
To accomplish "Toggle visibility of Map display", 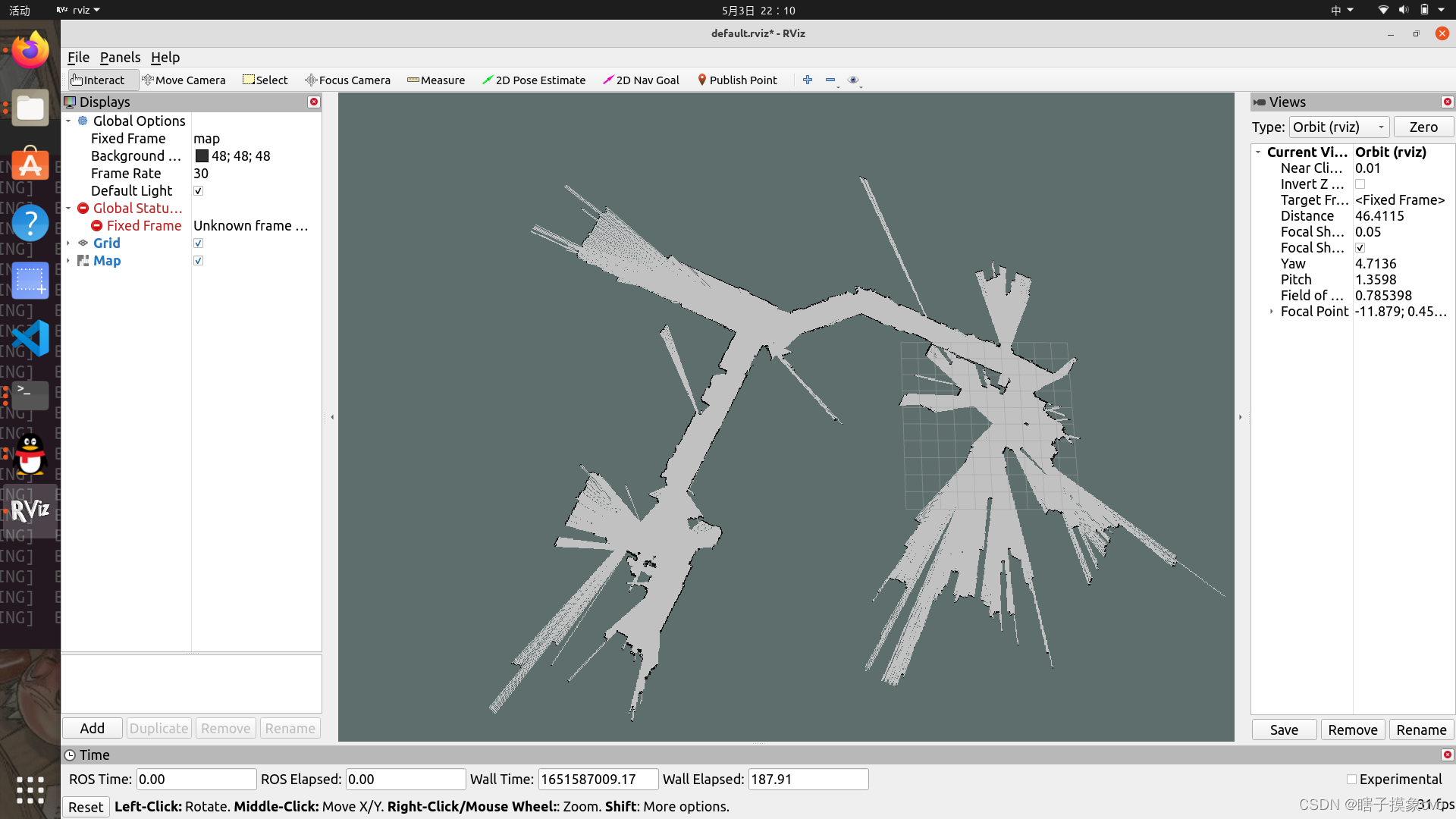I will point(197,261).
